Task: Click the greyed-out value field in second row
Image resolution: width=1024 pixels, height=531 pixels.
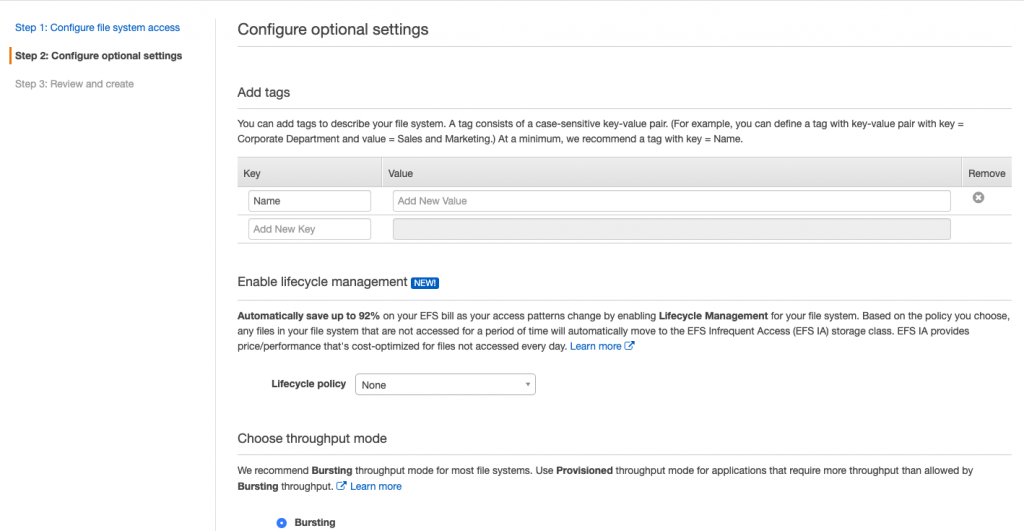Action: [x=671, y=229]
